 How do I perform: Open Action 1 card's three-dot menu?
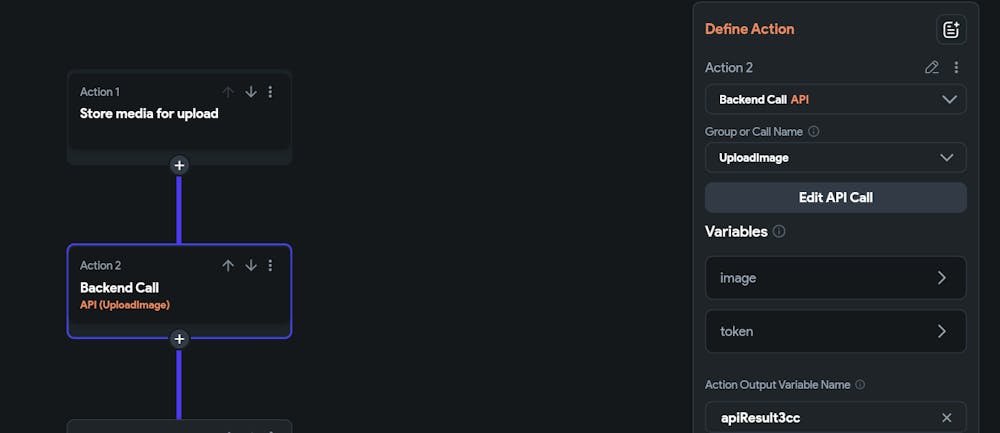point(270,92)
